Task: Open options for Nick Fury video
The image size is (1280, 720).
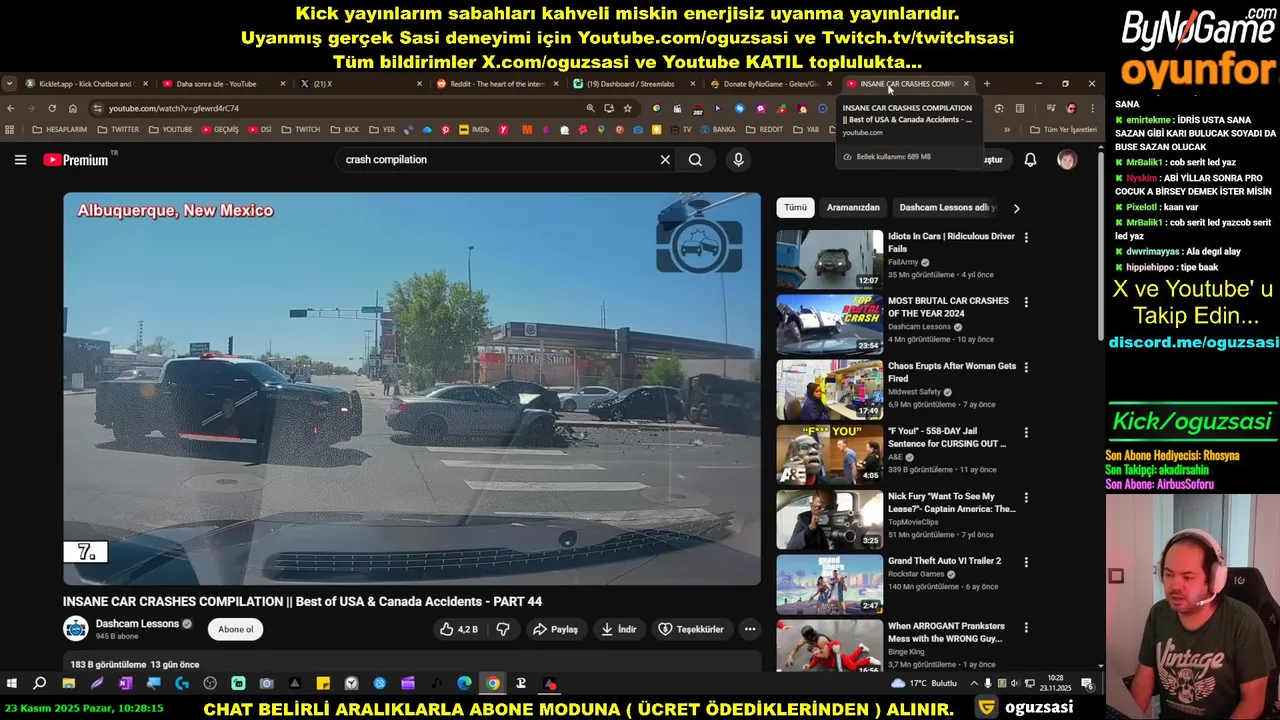Action: (x=1026, y=497)
